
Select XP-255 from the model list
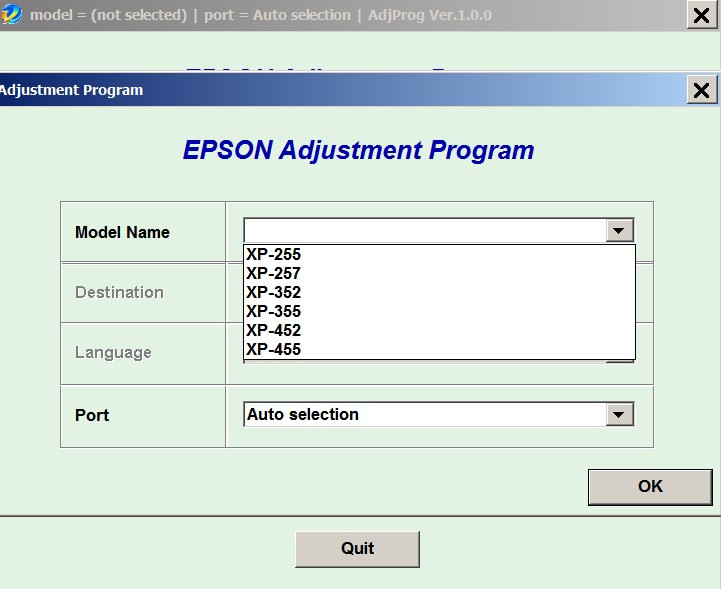(x=274, y=254)
